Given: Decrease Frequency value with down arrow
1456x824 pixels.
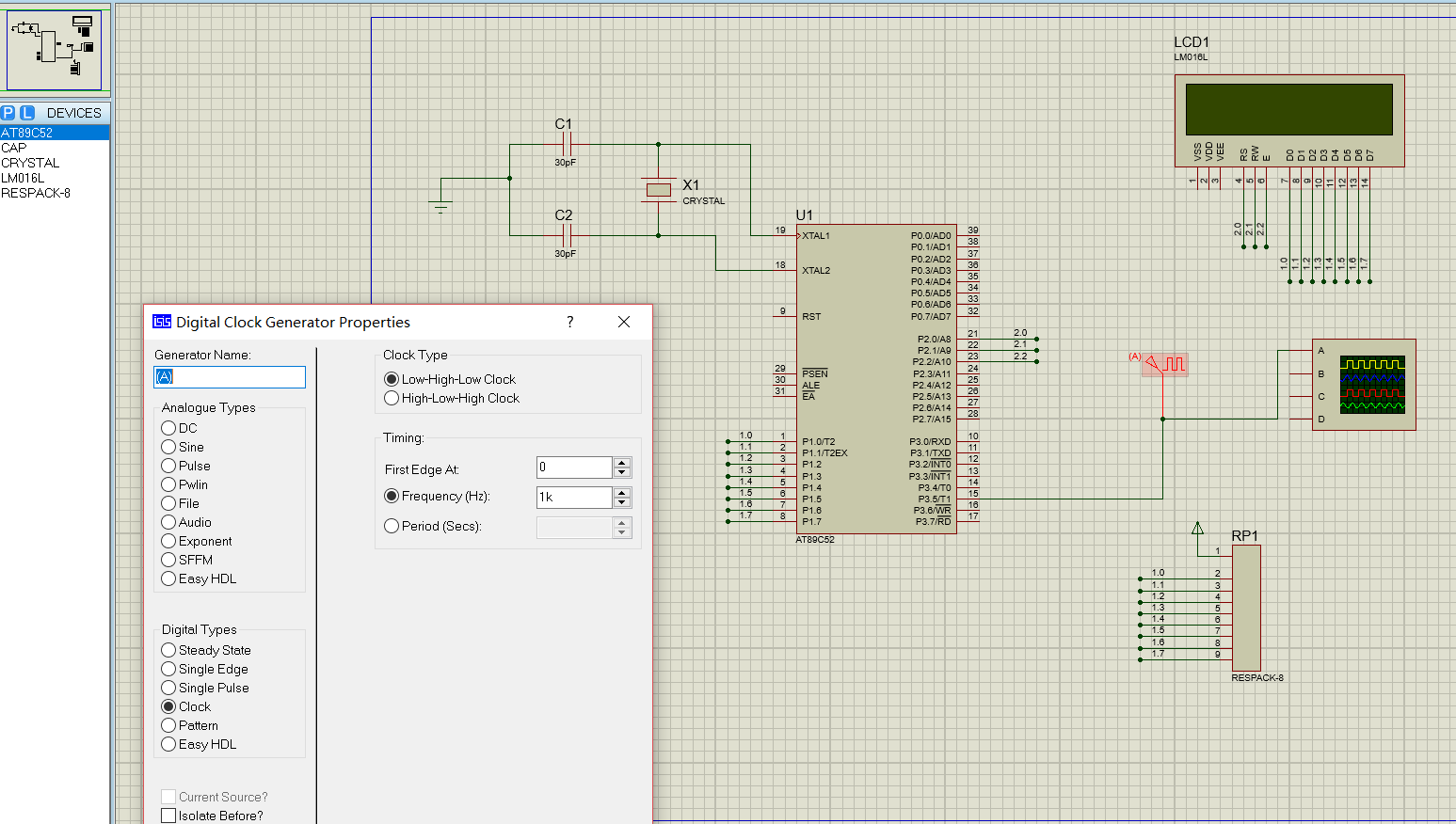Looking at the screenshot, I should (x=621, y=502).
